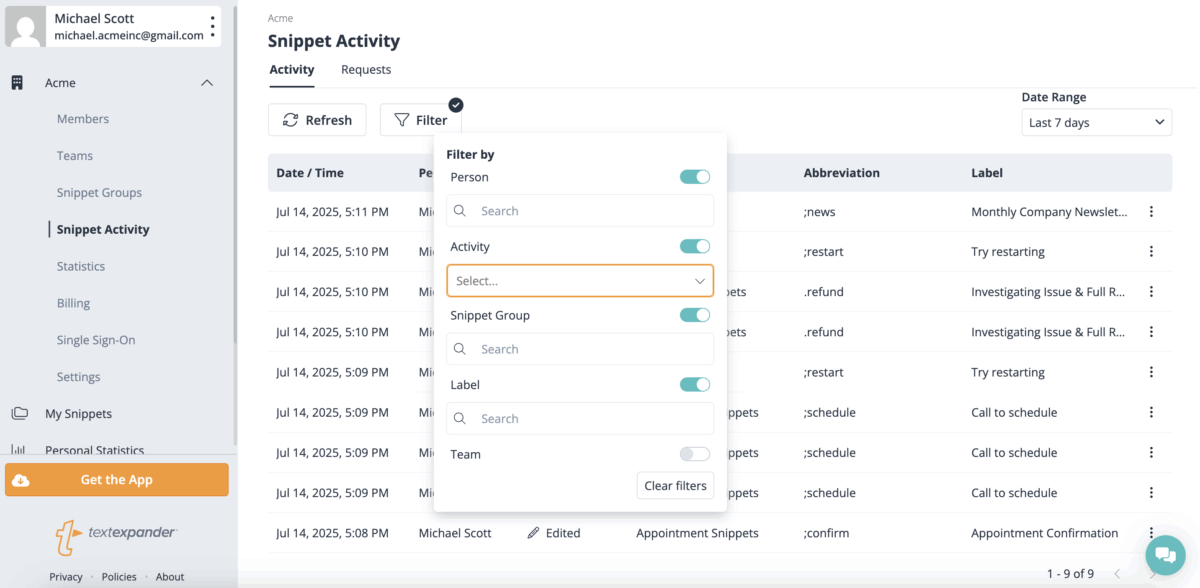
Task: Open the Filter dropdown button
Action: pyautogui.click(x=421, y=120)
